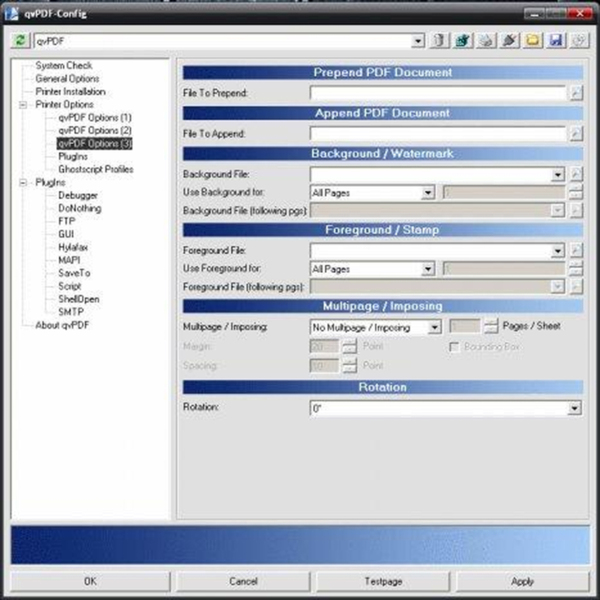
Task: Select qvPDF Options (2)
Action: 95,130
